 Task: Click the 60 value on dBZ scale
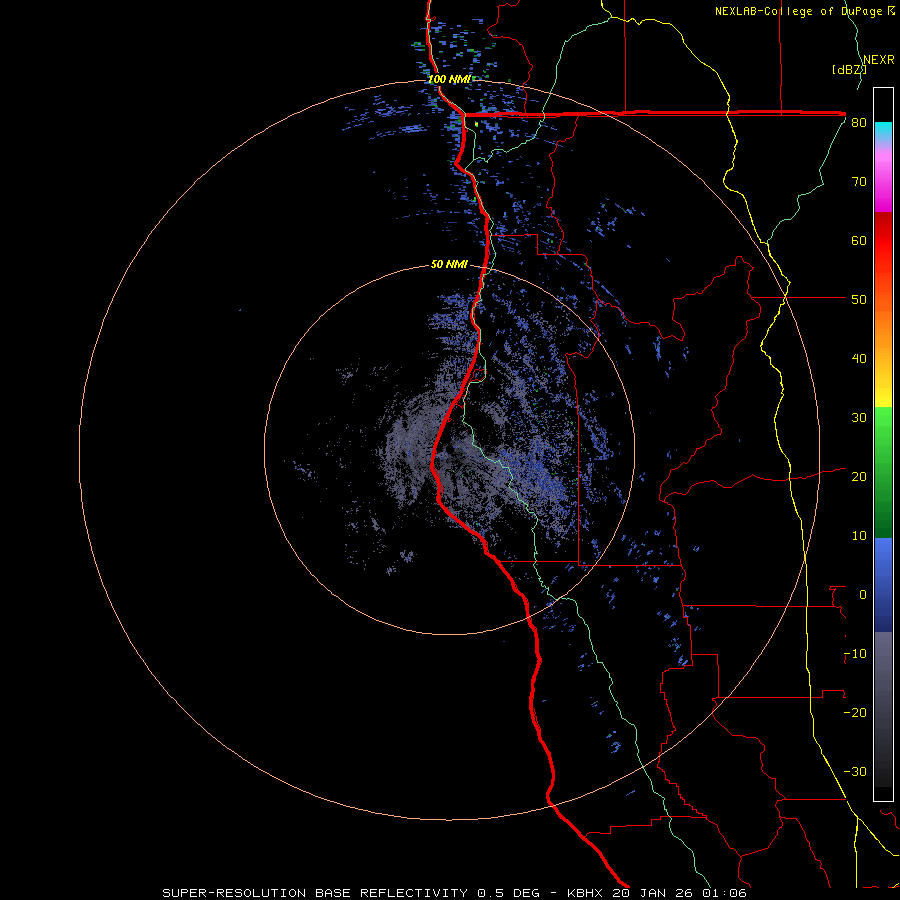[x=859, y=240]
